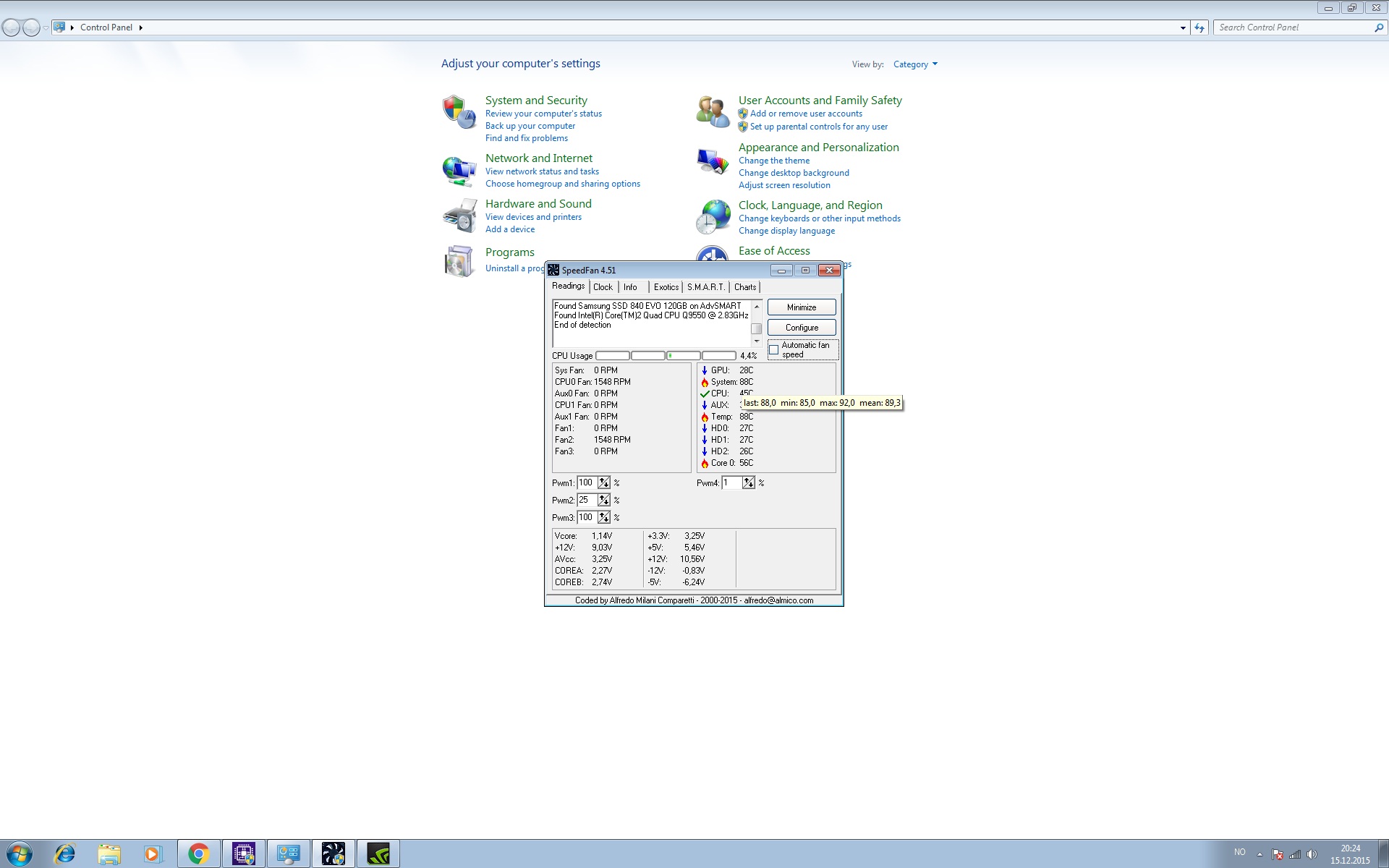
Task: Open Programs category icon
Action: [x=459, y=261]
